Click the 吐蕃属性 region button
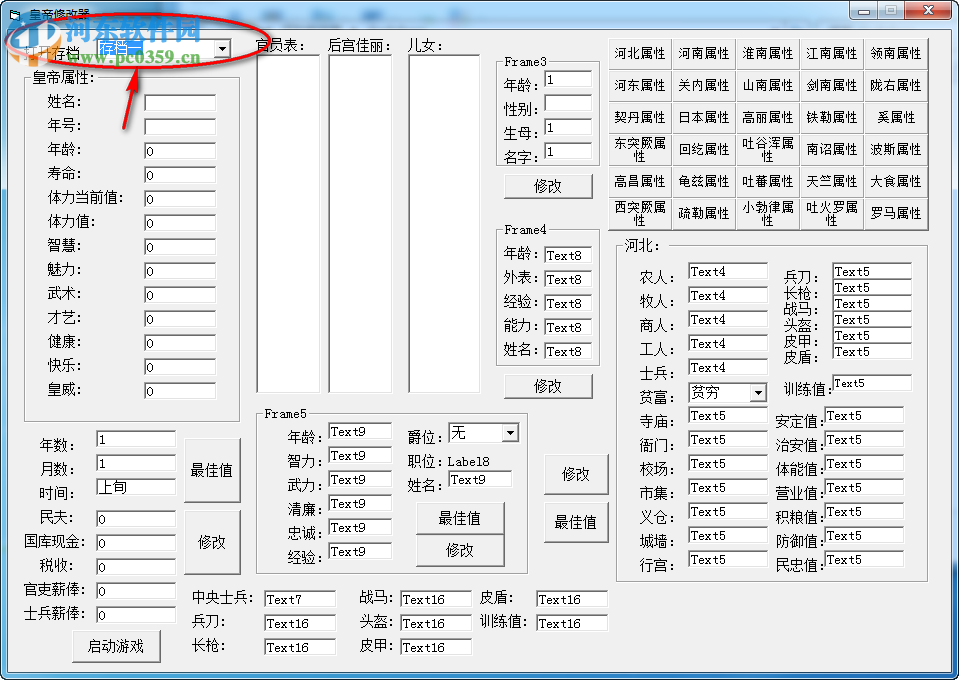959x680 pixels. click(767, 180)
